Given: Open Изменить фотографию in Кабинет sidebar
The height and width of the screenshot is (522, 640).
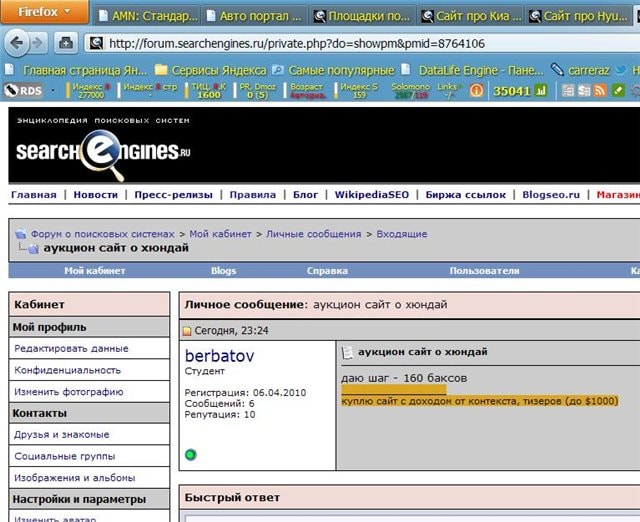Looking at the screenshot, I should tap(69, 392).
